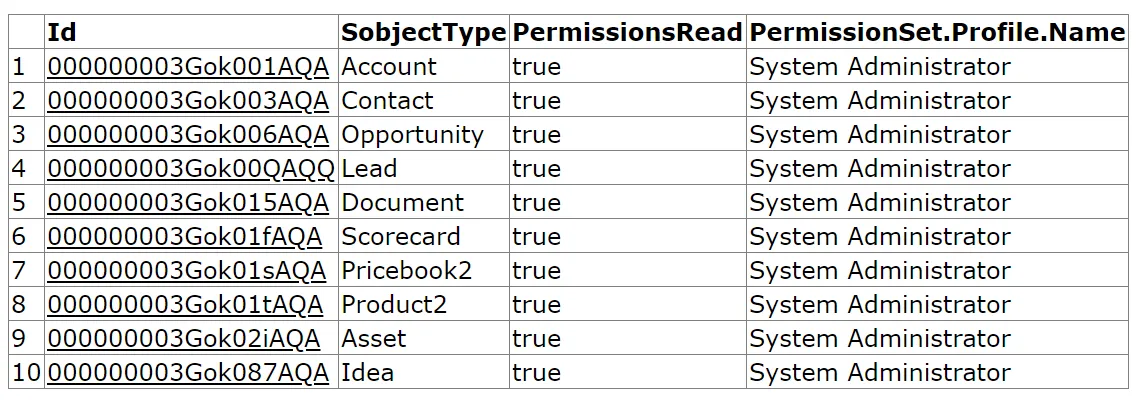The image size is (1137, 400).
Task: Click the SobjectType column header
Action: (423, 32)
